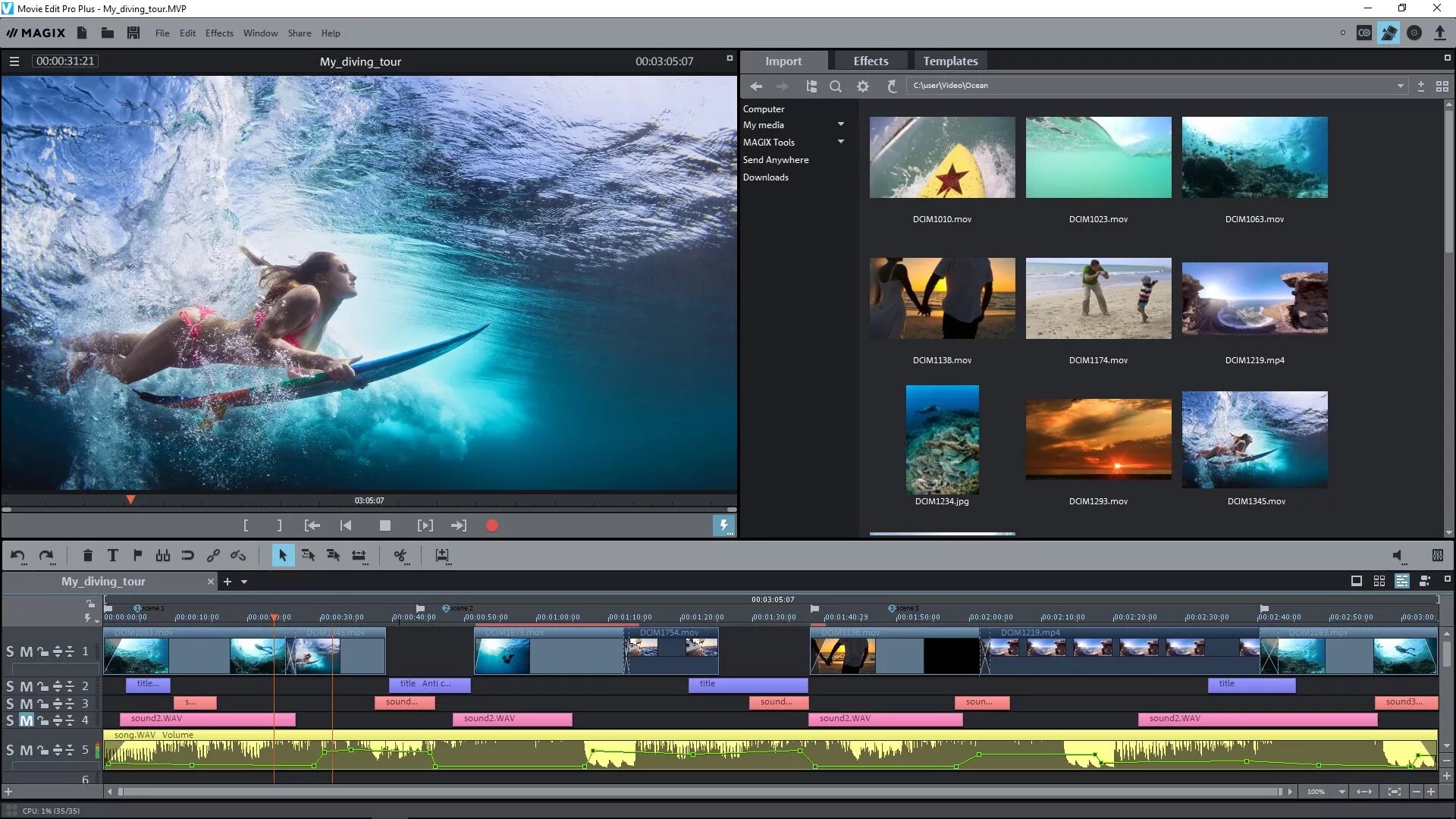Mute track 4 with its M button
Viewport: 1456px width, 819px height.
(x=26, y=720)
